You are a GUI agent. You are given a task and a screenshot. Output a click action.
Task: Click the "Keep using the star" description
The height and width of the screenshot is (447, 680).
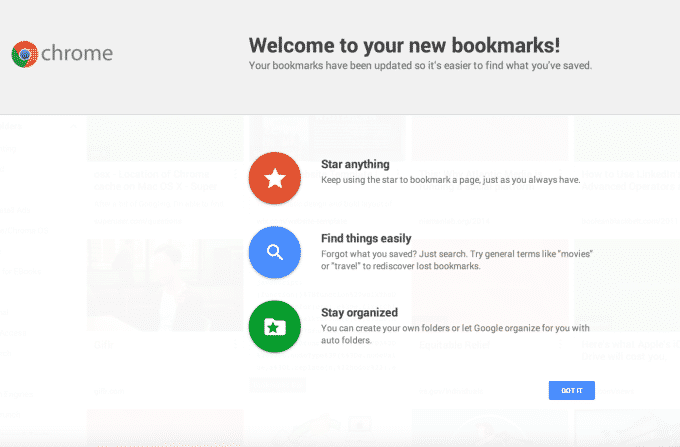tap(450, 181)
